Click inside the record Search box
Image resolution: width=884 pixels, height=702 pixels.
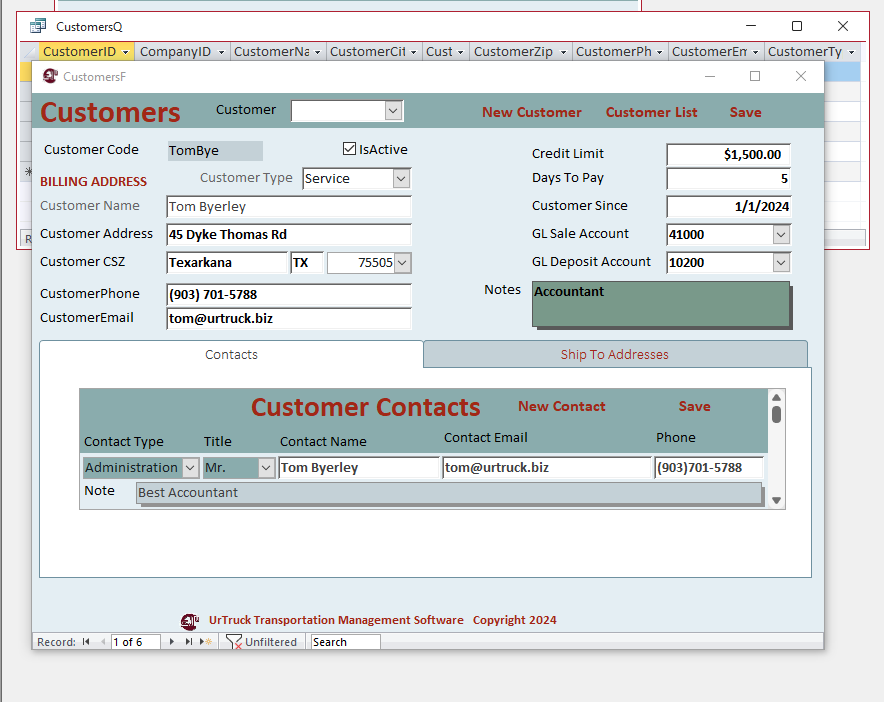345,641
